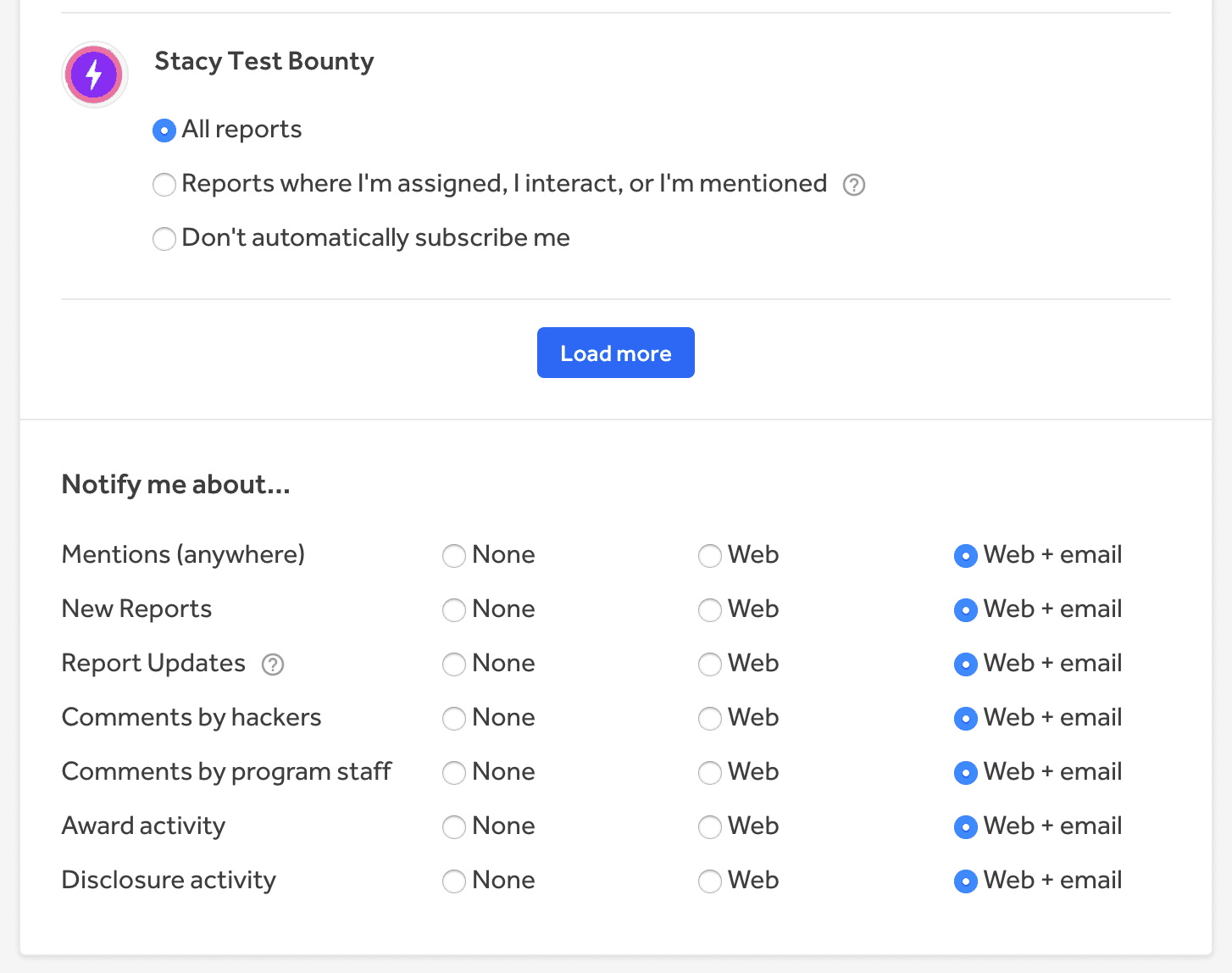Click the Stacy Test Bounty program name
The image size is (1232, 973).
pos(264,61)
